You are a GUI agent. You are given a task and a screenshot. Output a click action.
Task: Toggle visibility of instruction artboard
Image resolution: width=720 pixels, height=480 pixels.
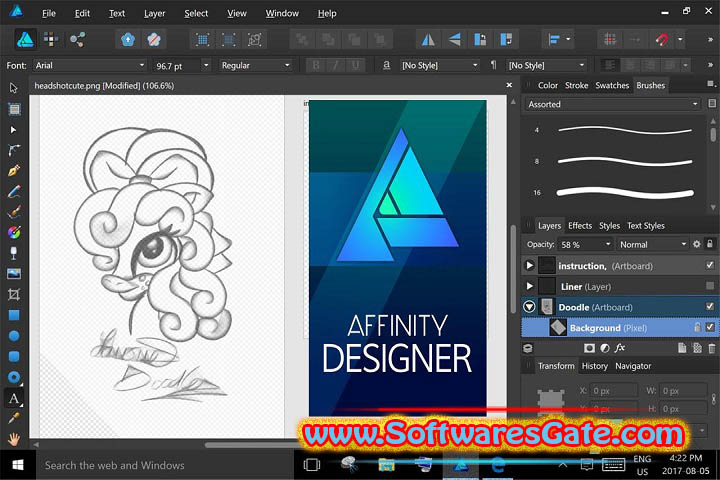[710, 265]
